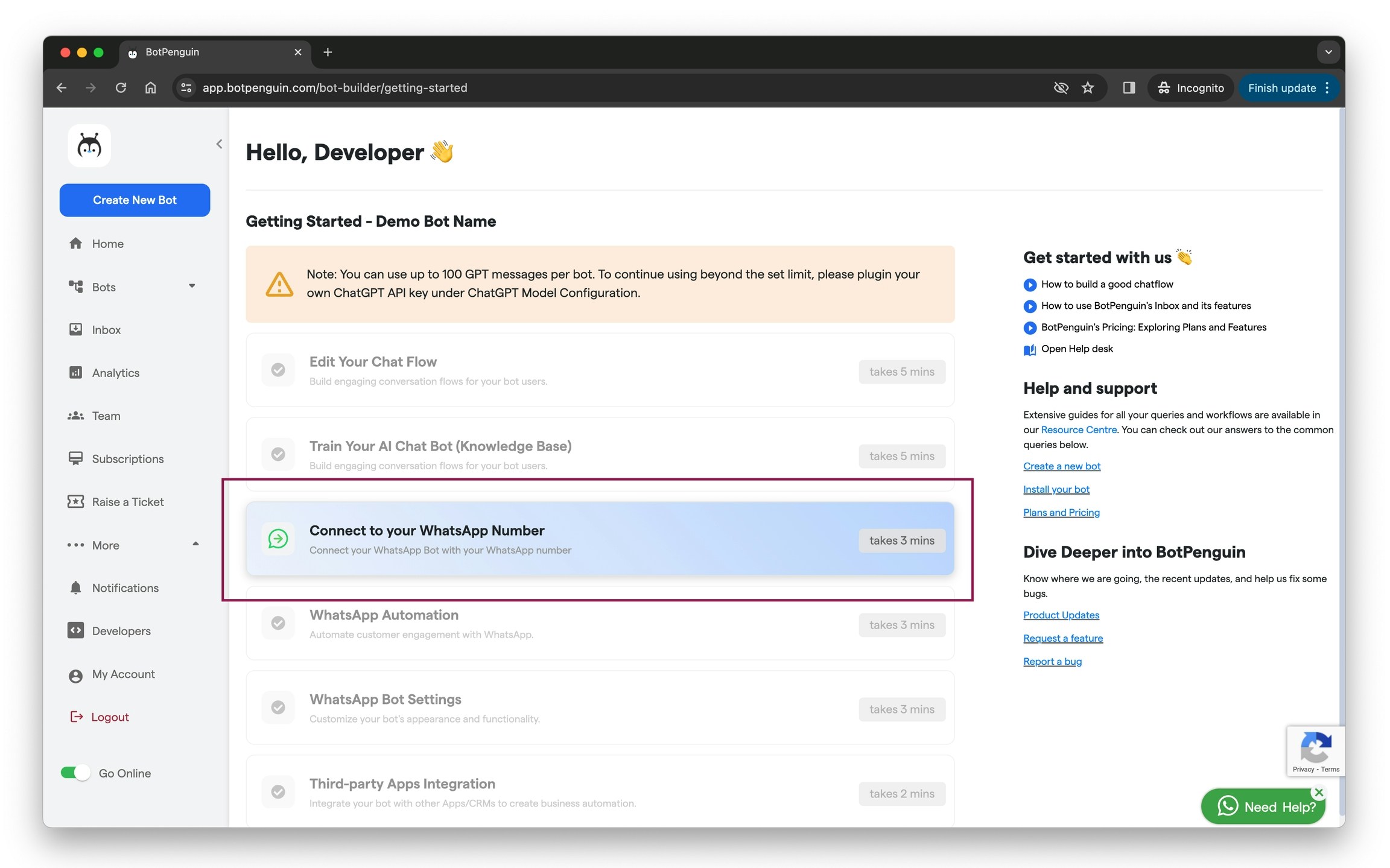Open Analytics chart icon
1390x868 pixels.
tap(75, 372)
